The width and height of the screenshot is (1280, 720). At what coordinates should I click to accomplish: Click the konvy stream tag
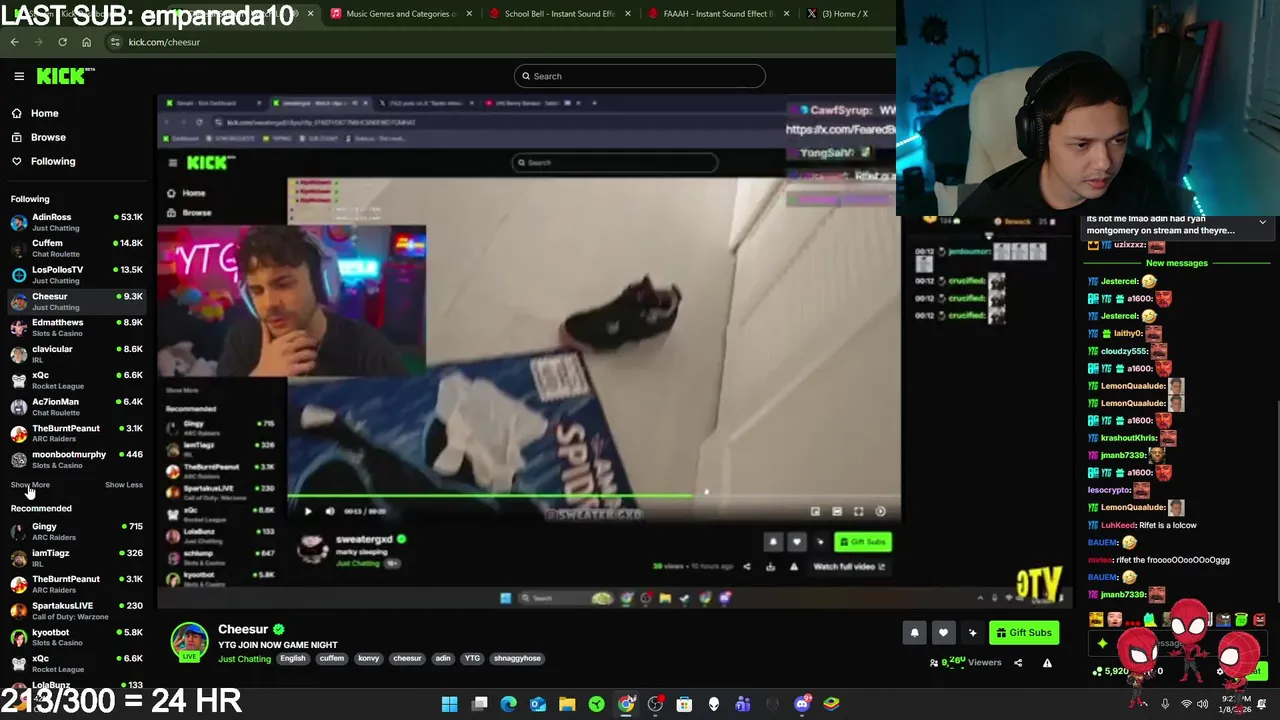369,658
